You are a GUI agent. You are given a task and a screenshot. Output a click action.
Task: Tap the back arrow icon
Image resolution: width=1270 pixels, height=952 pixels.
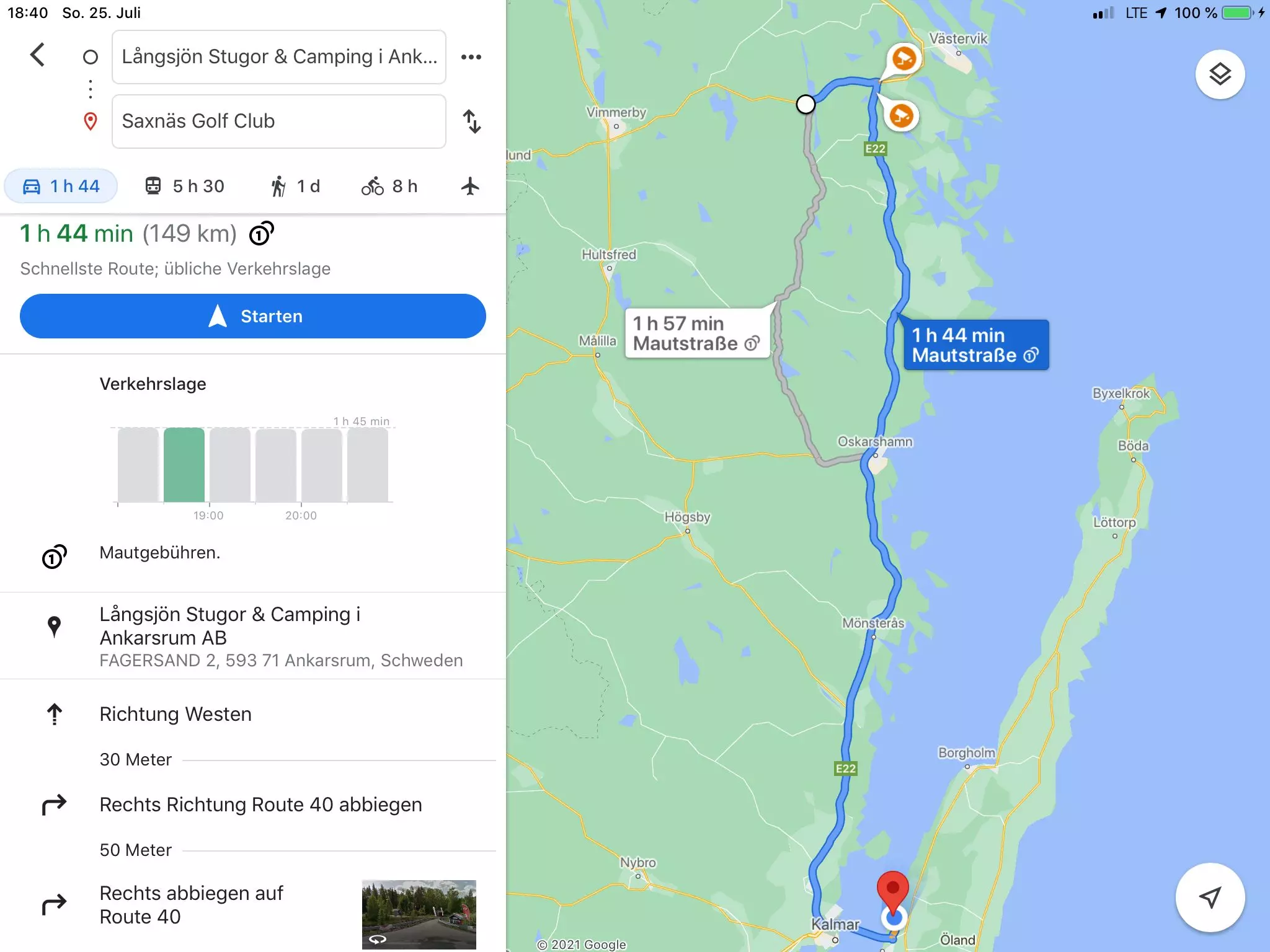coord(38,55)
